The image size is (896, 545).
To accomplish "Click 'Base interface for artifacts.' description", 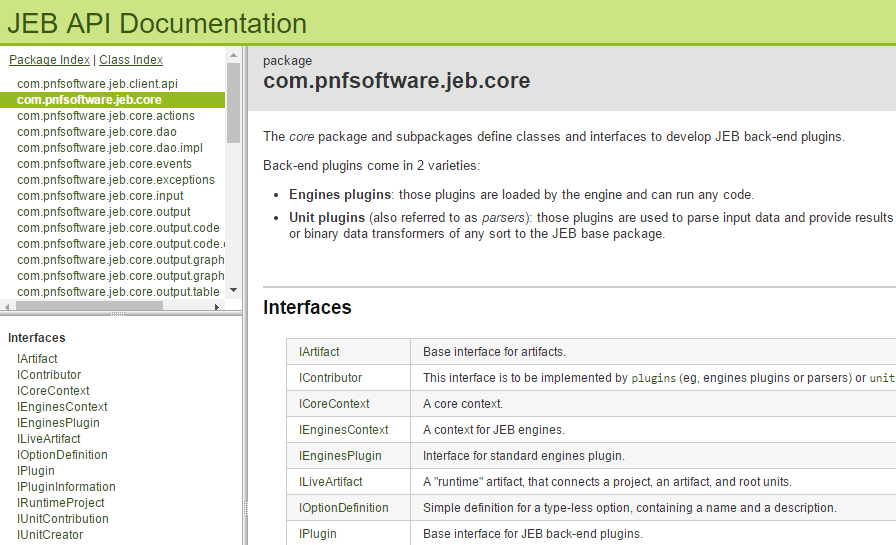I will pyautogui.click(x=494, y=352).
